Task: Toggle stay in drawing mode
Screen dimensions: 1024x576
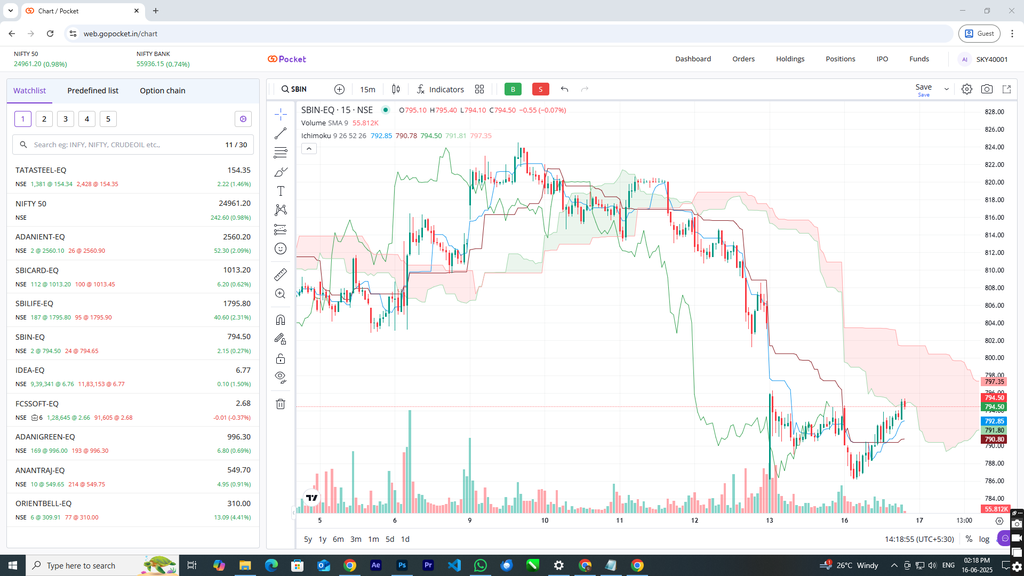Action: (280, 339)
